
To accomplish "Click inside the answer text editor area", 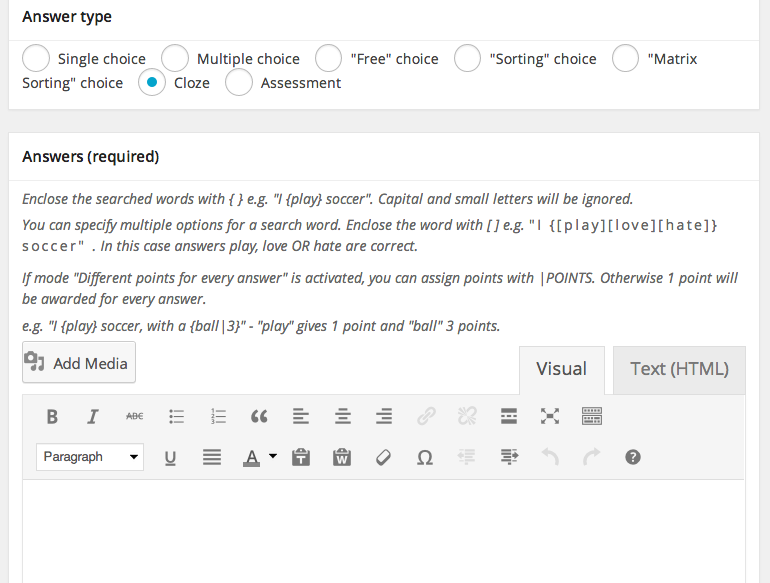I will point(383,530).
